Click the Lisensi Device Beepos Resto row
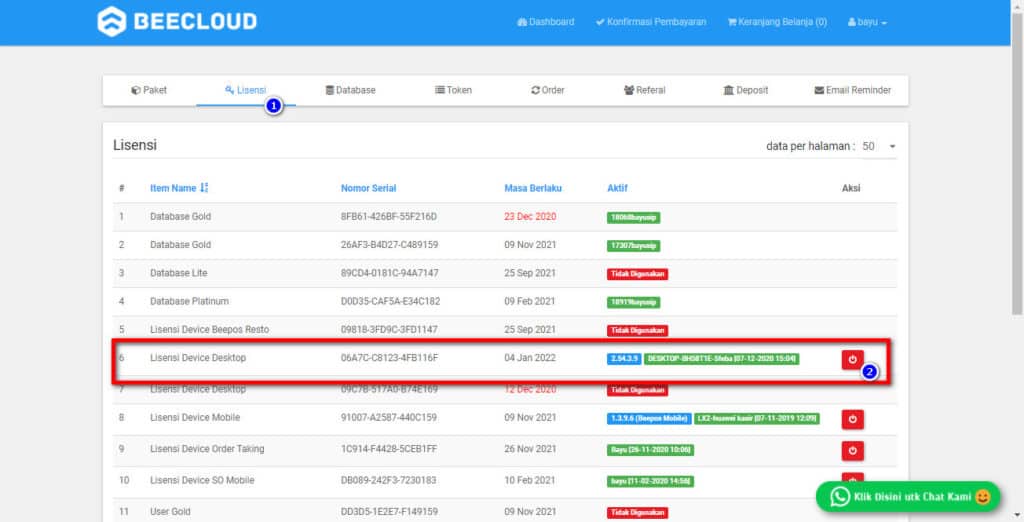 point(504,329)
